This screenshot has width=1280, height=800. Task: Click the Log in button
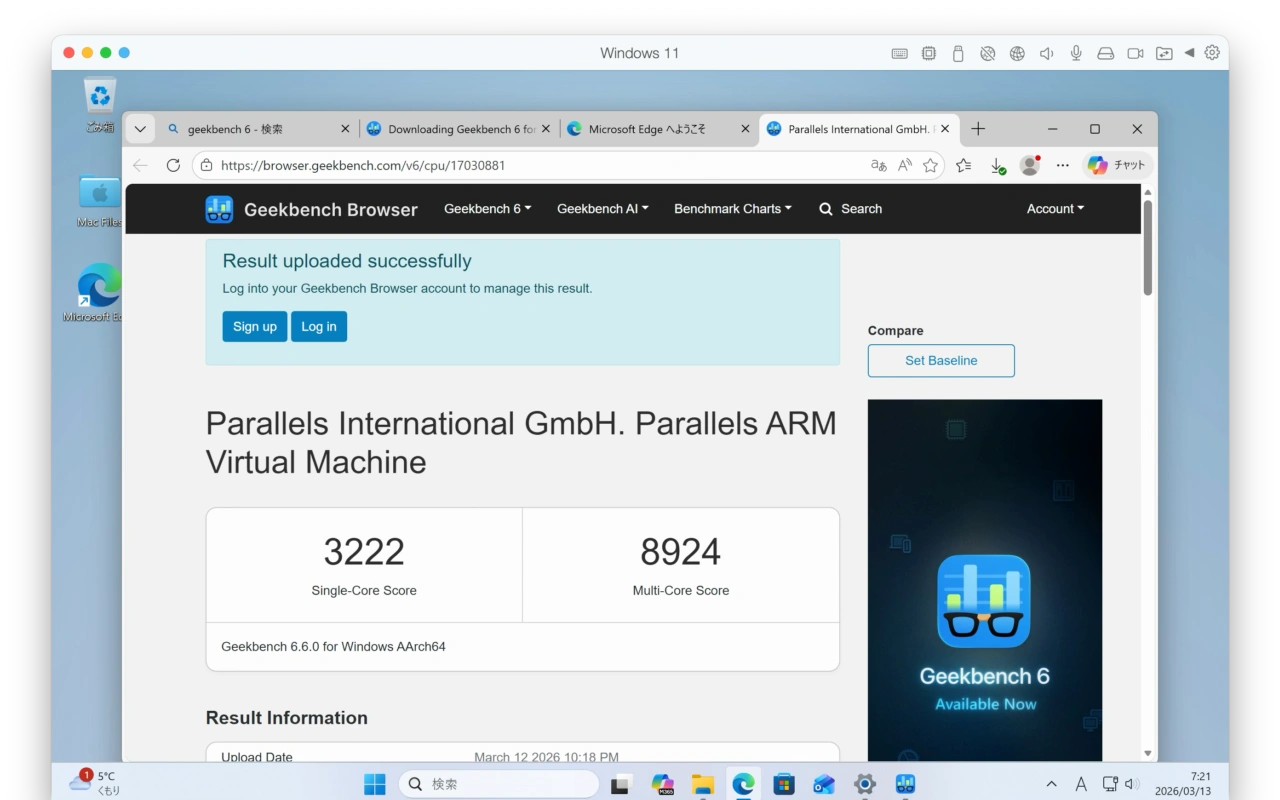click(x=318, y=327)
